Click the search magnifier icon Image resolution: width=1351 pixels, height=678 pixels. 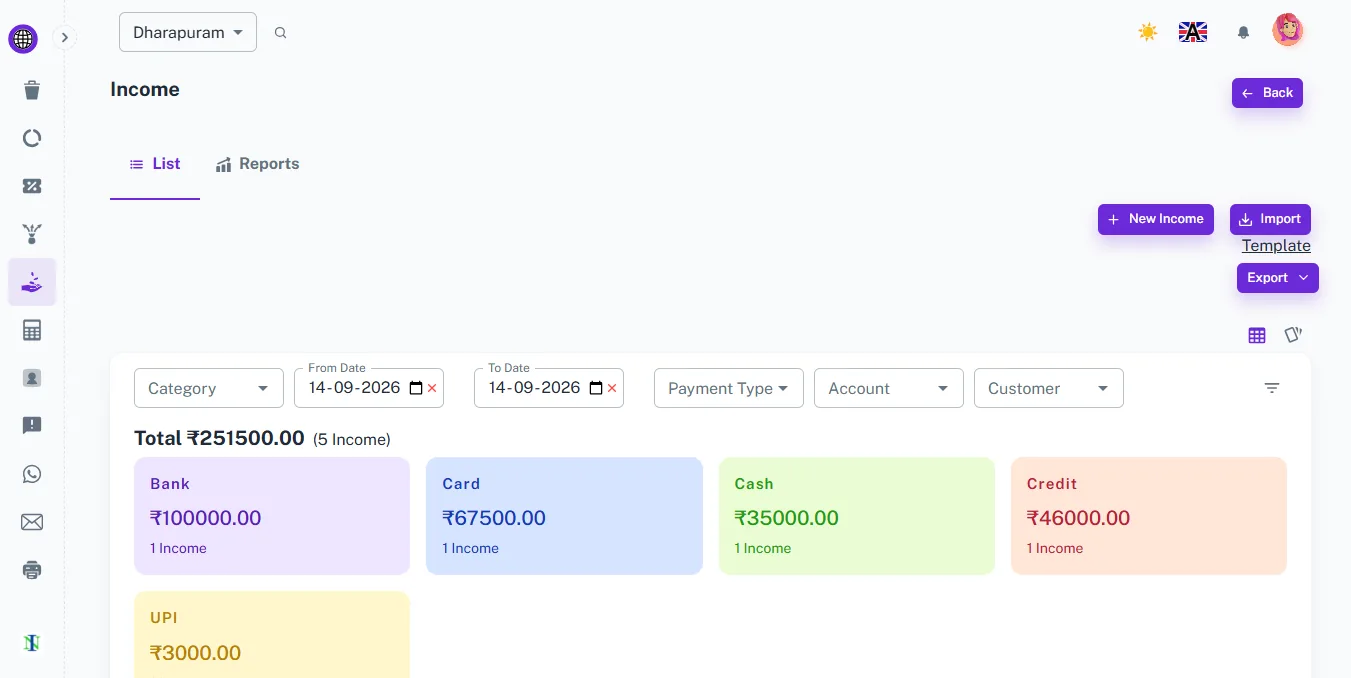pos(281,33)
